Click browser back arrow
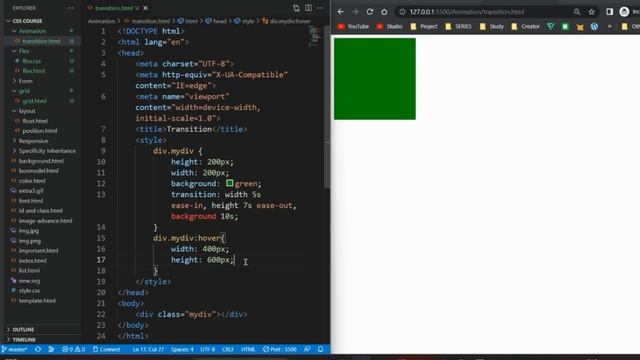The height and width of the screenshot is (360, 640). coord(340,12)
